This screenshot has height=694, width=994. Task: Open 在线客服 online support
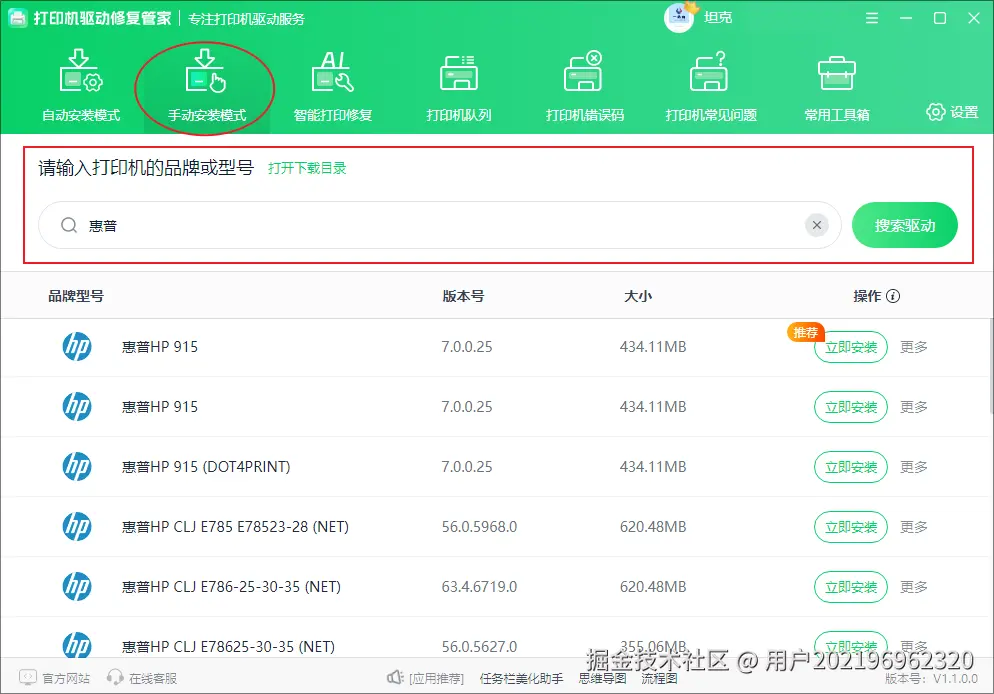(x=141, y=678)
